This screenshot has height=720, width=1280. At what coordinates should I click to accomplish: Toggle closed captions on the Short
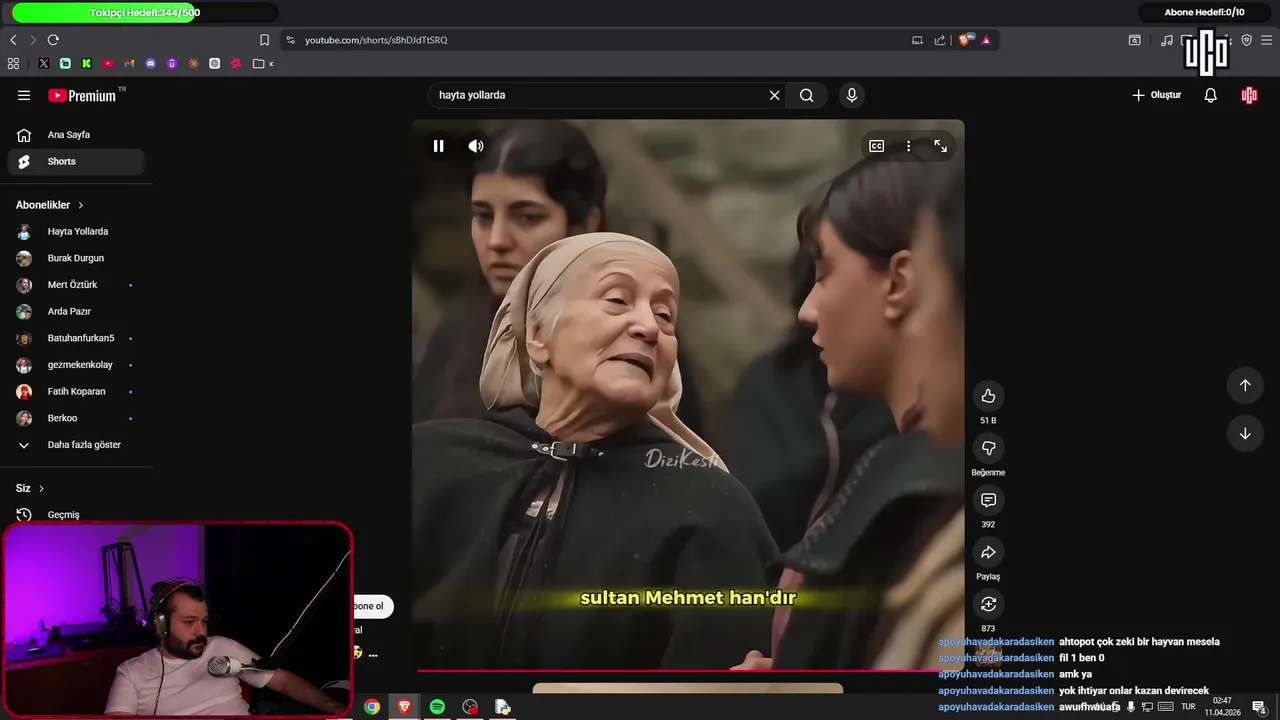tap(876, 146)
